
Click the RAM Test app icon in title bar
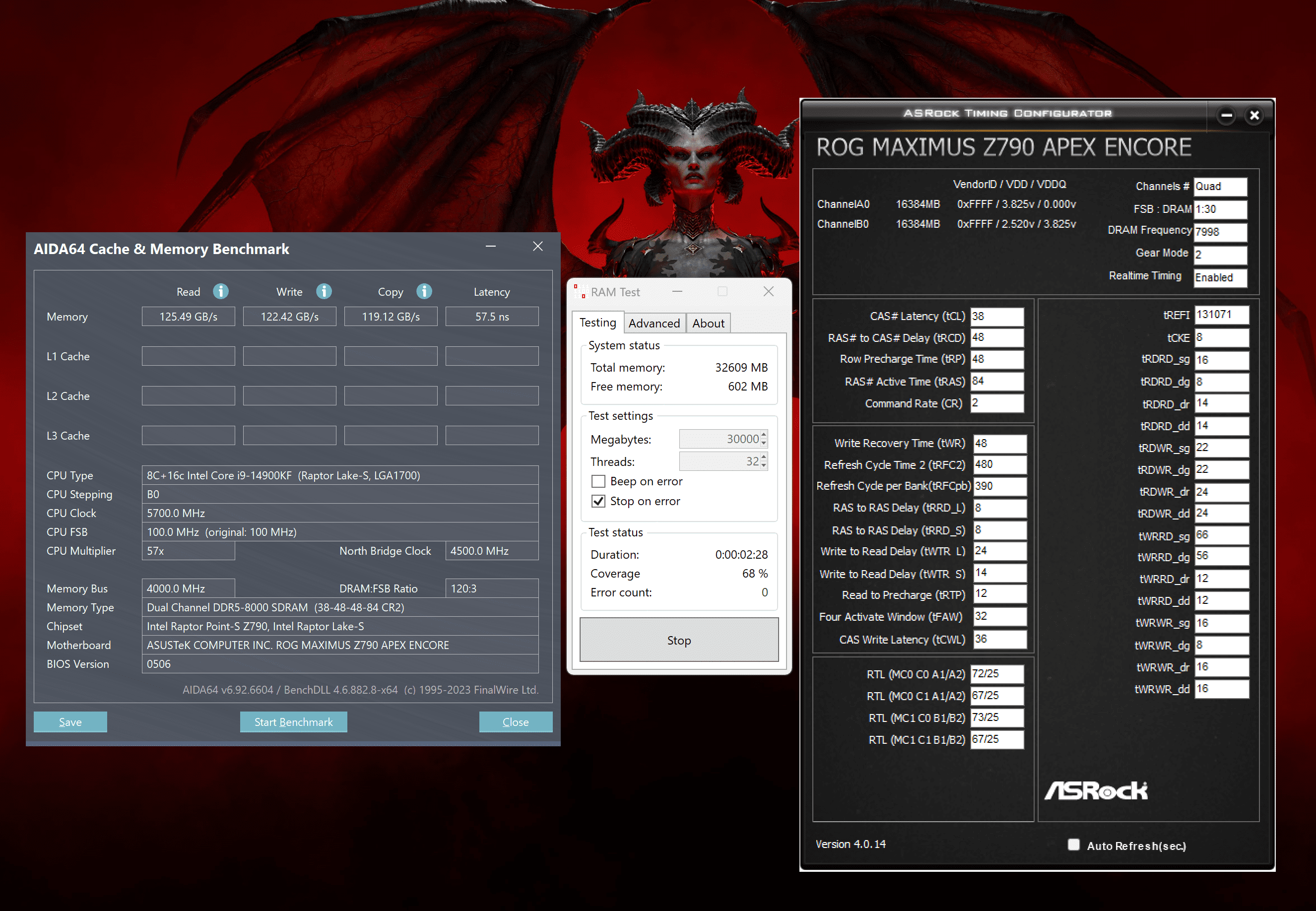(580, 292)
